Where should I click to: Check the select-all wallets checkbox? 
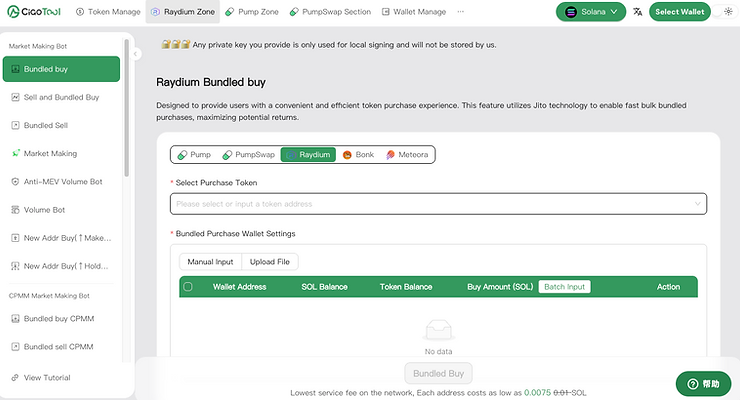(188, 287)
